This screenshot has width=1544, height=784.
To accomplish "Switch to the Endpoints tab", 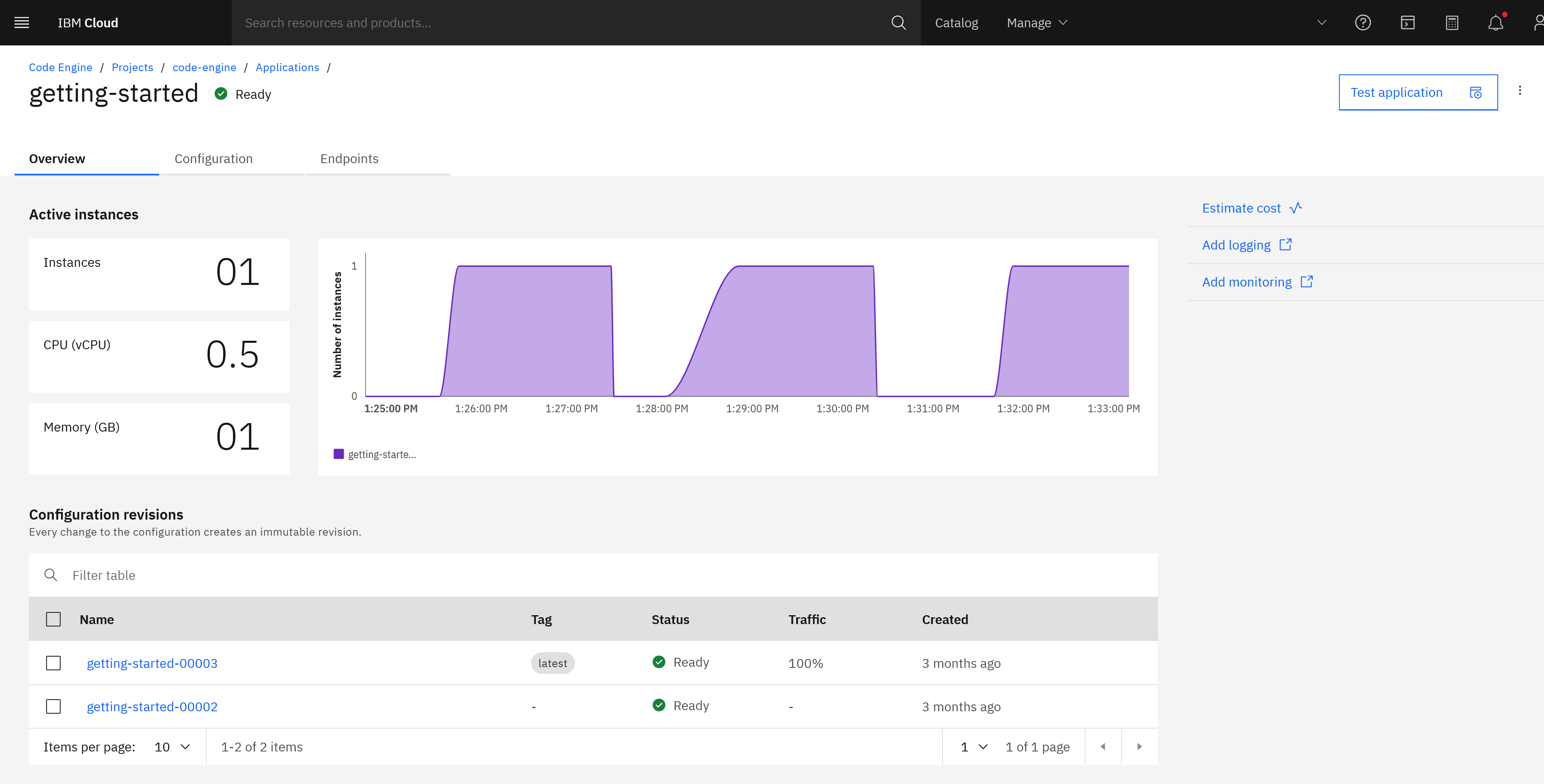I will (x=349, y=159).
